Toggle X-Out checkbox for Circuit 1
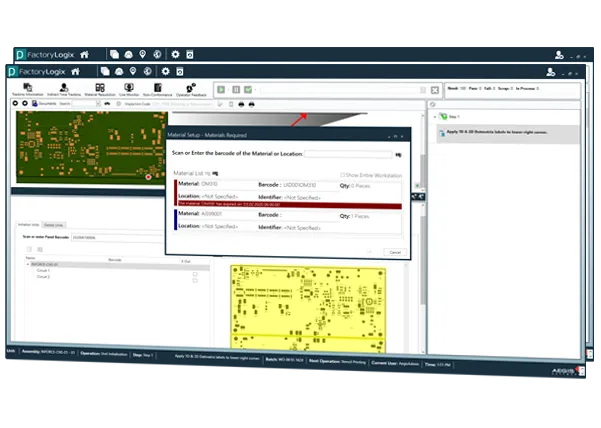Image resolution: width=601 pixels, height=428 pixels. [195, 274]
